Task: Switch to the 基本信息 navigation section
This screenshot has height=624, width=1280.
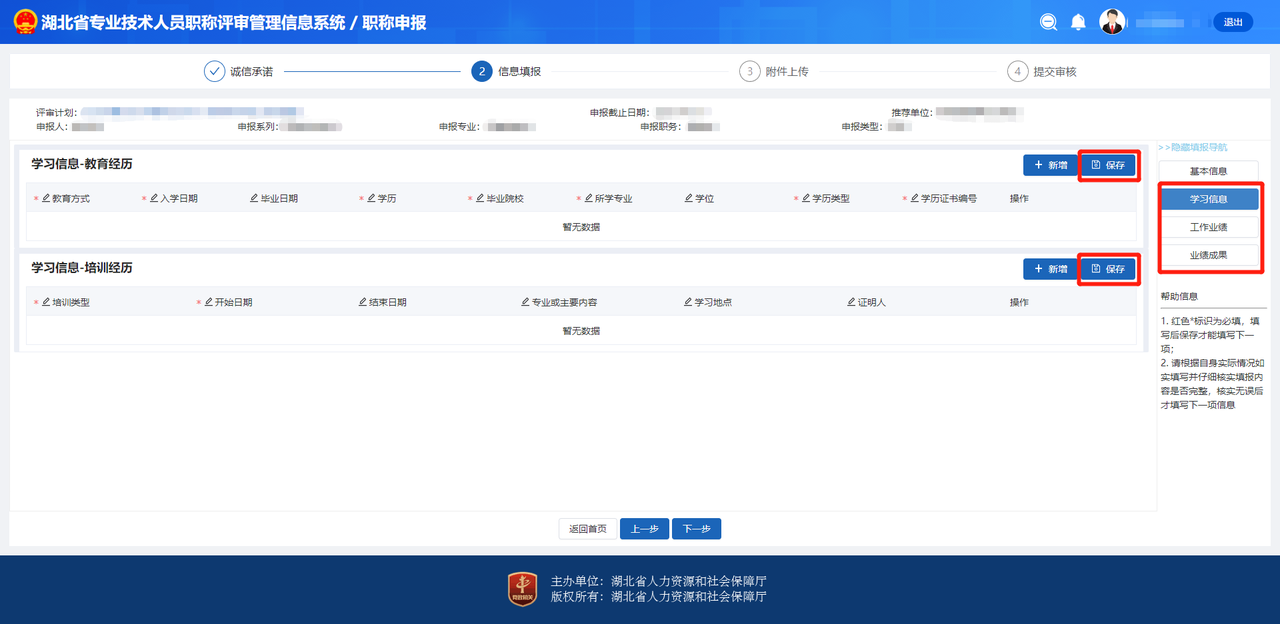Action: [1209, 170]
